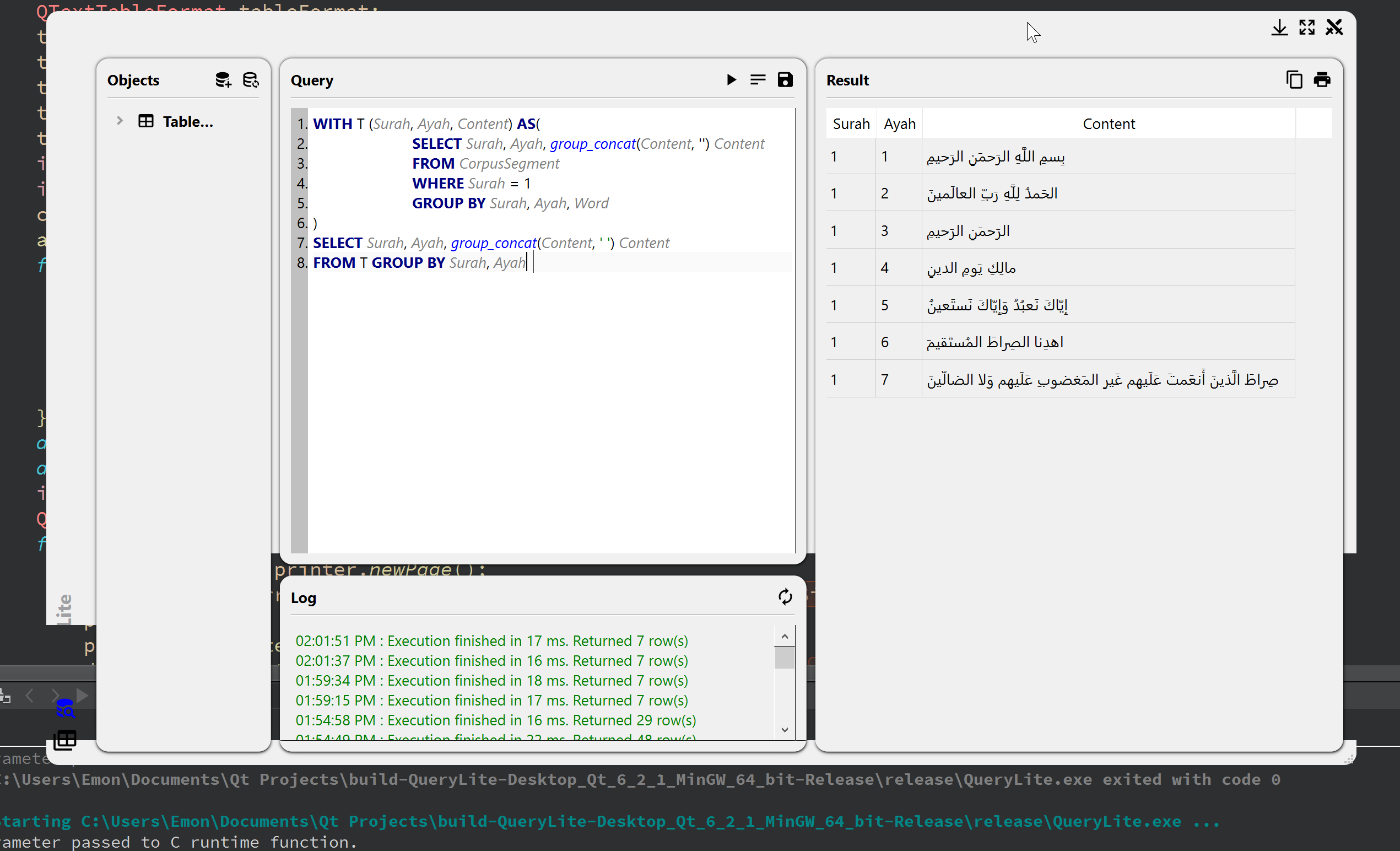
Task: Switch to the table view sidebar icon
Action: coord(65,740)
